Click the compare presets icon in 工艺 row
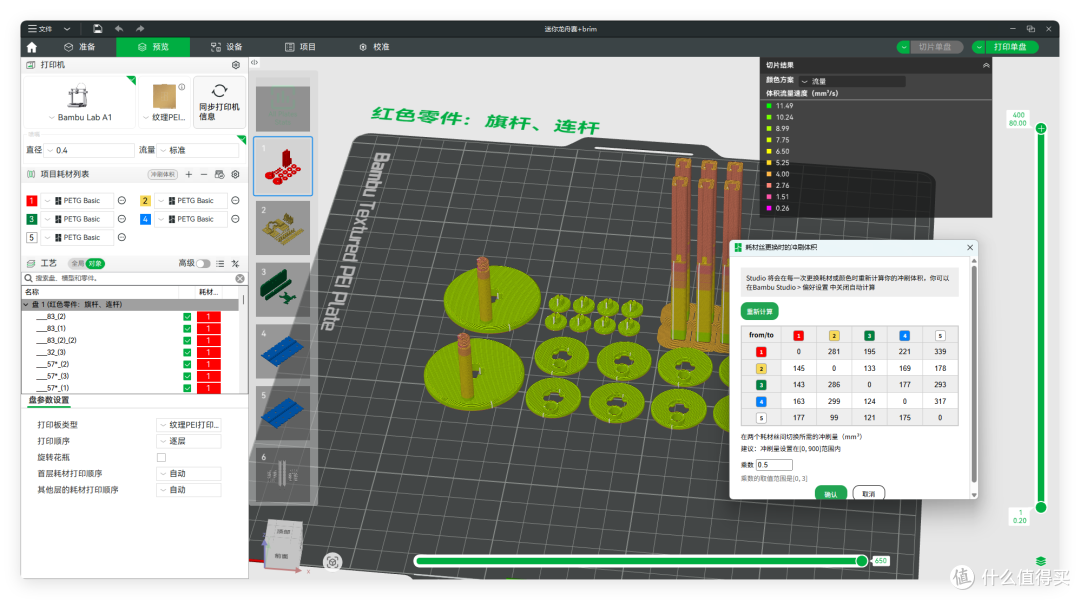The width and height of the screenshot is (1080, 600). pos(236,263)
